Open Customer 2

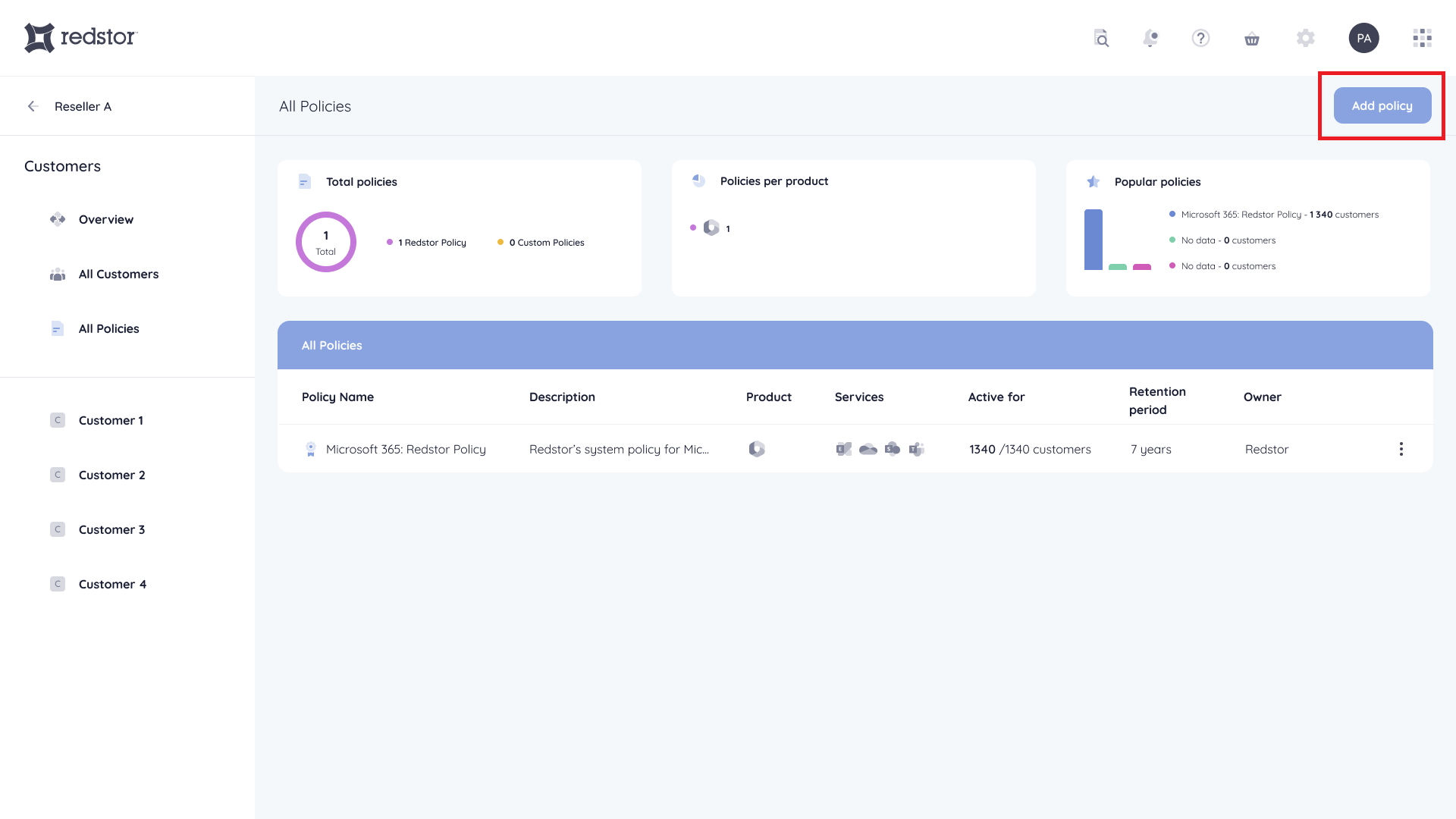click(111, 475)
